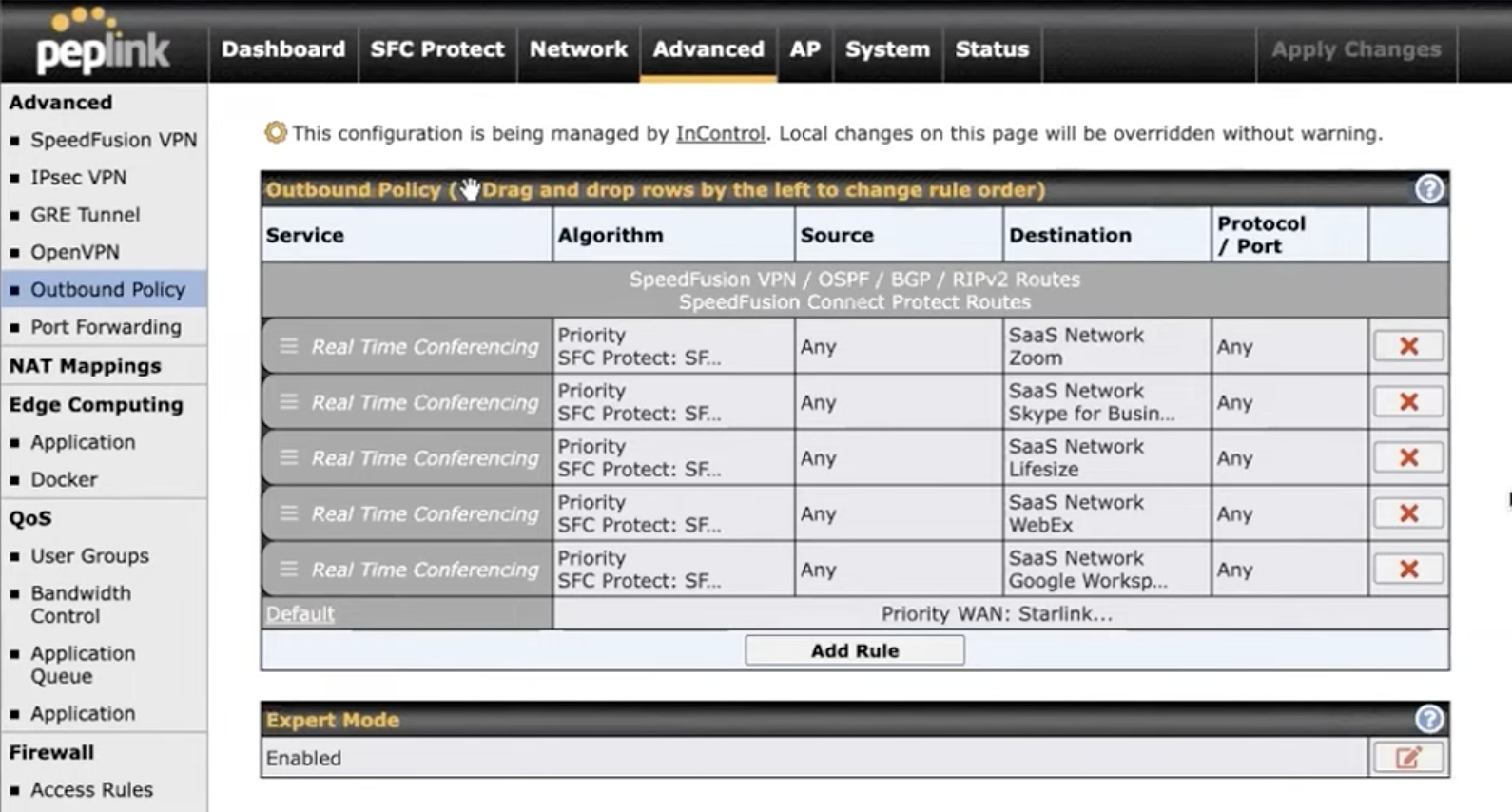
Task: Open the Zoom Real Time Conferencing rule
Action: [424, 347]
